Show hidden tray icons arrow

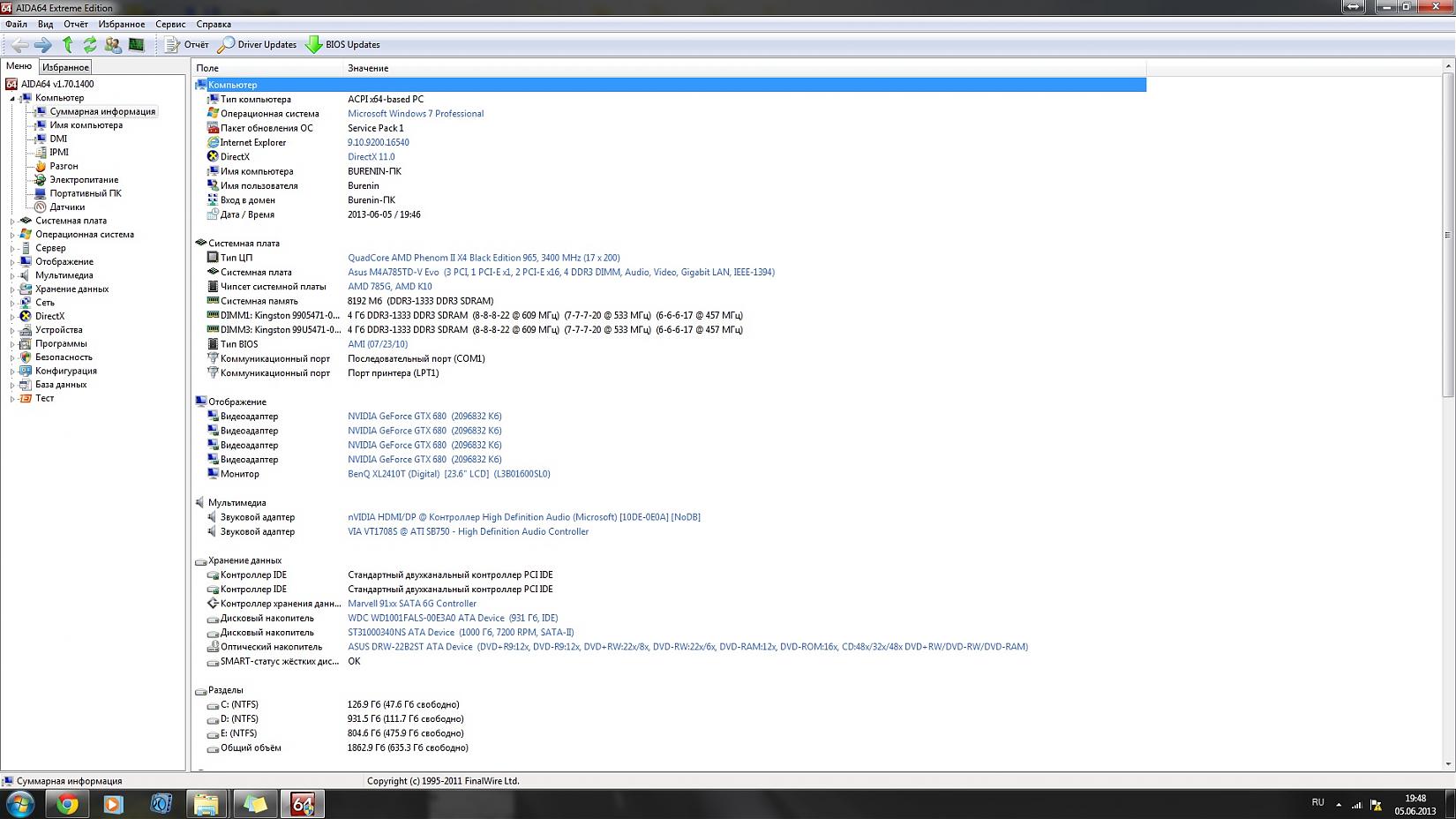tap(1339, 805)
